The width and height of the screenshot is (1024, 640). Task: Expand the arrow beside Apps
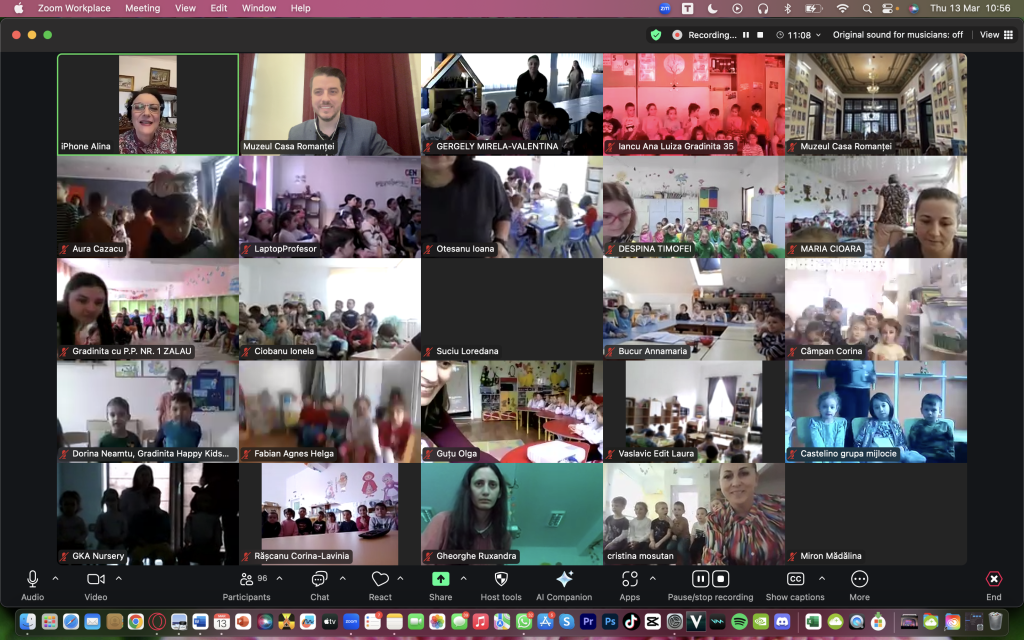pyautogui.click(x=653, y=579)
